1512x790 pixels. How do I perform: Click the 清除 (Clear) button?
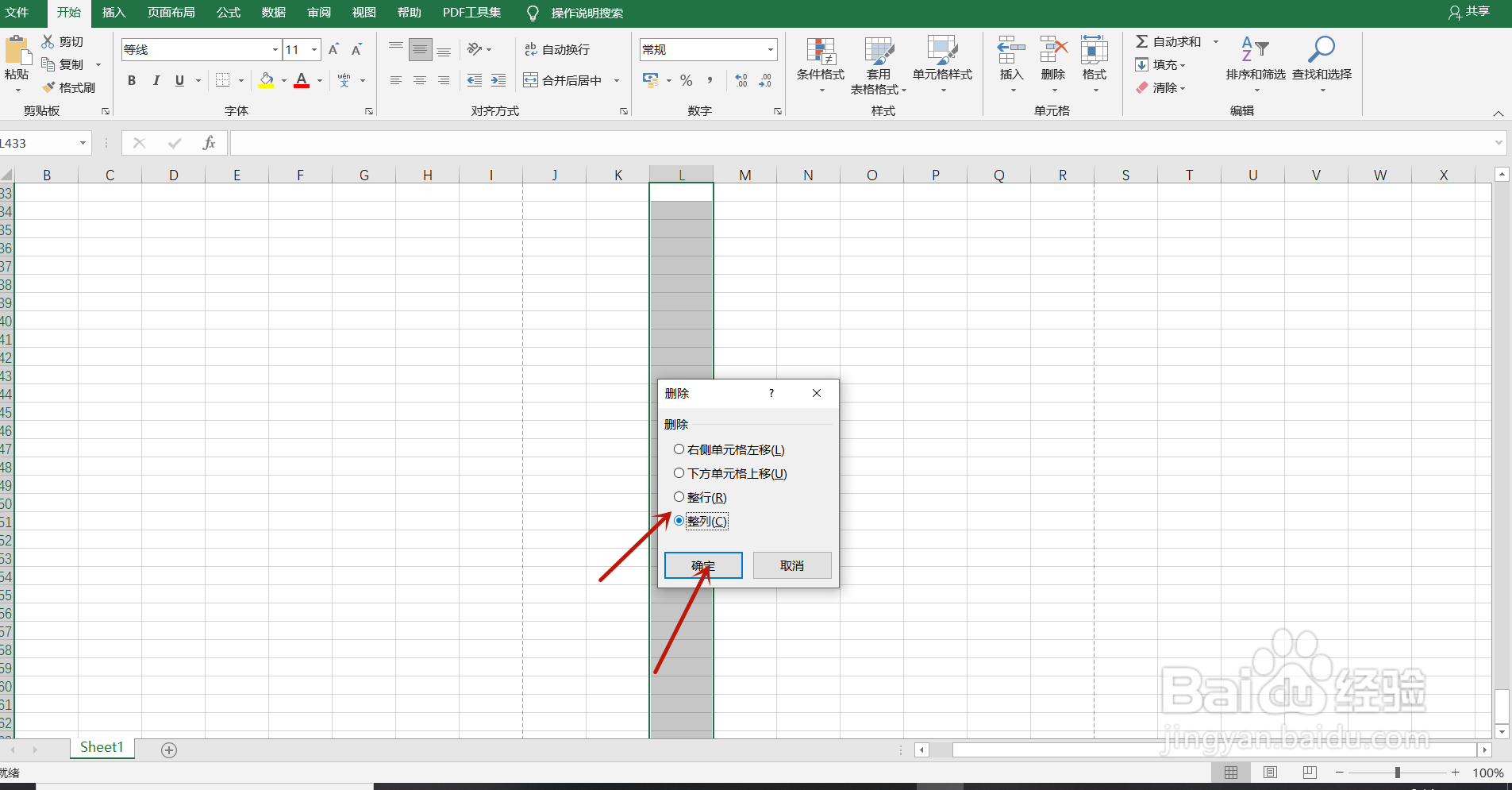pos(1160,87)
